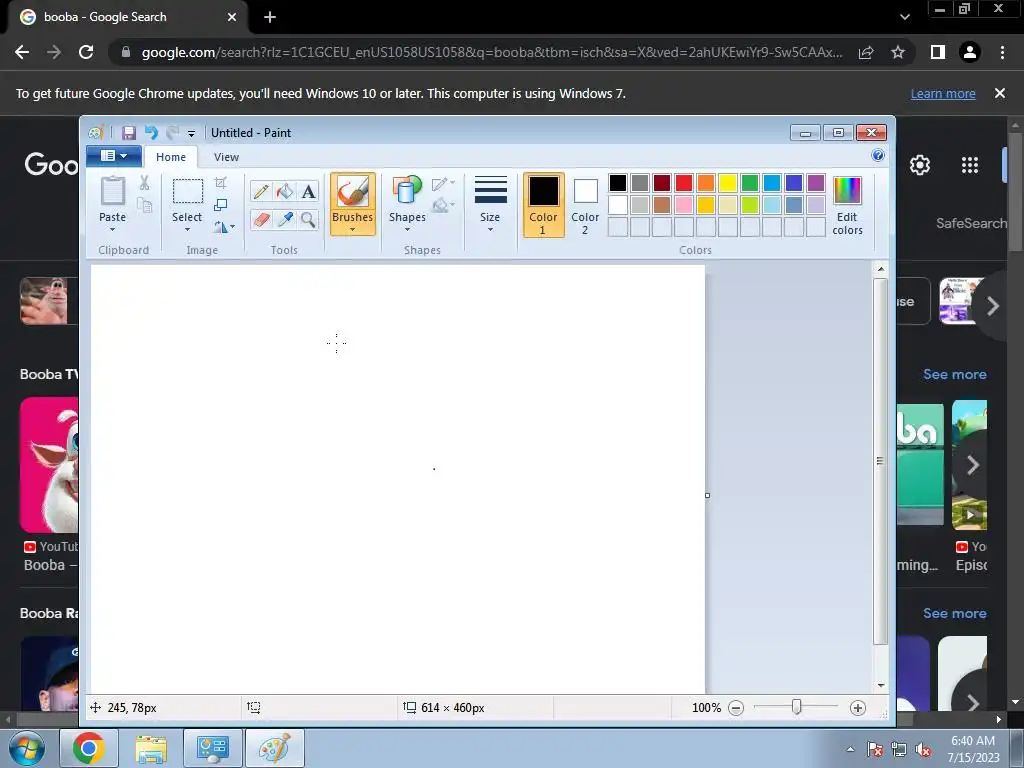Dismiss the Chrome update notification bar
This screenshot has width=1024, height=768.
coord(999,93)
